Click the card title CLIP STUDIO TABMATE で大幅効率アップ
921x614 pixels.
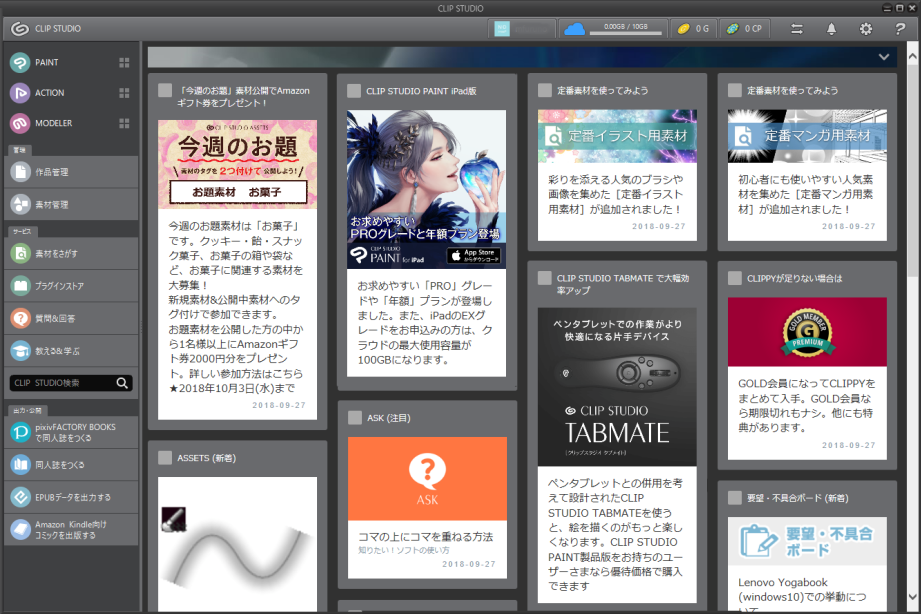[x=623, y=284]
